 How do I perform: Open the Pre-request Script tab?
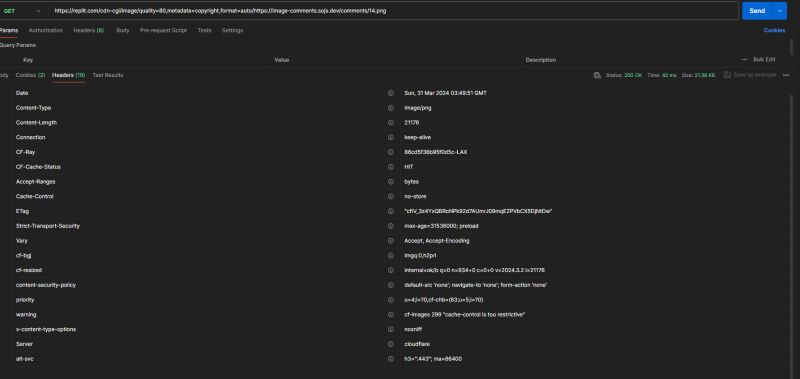point(163,31)
